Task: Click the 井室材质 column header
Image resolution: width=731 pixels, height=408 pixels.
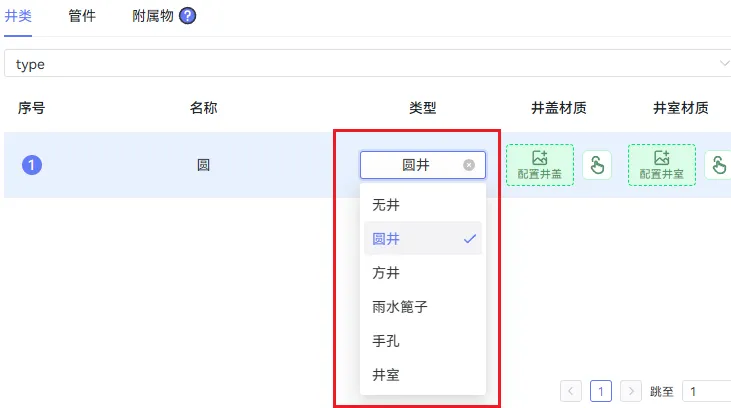Action: pos(681,108)
